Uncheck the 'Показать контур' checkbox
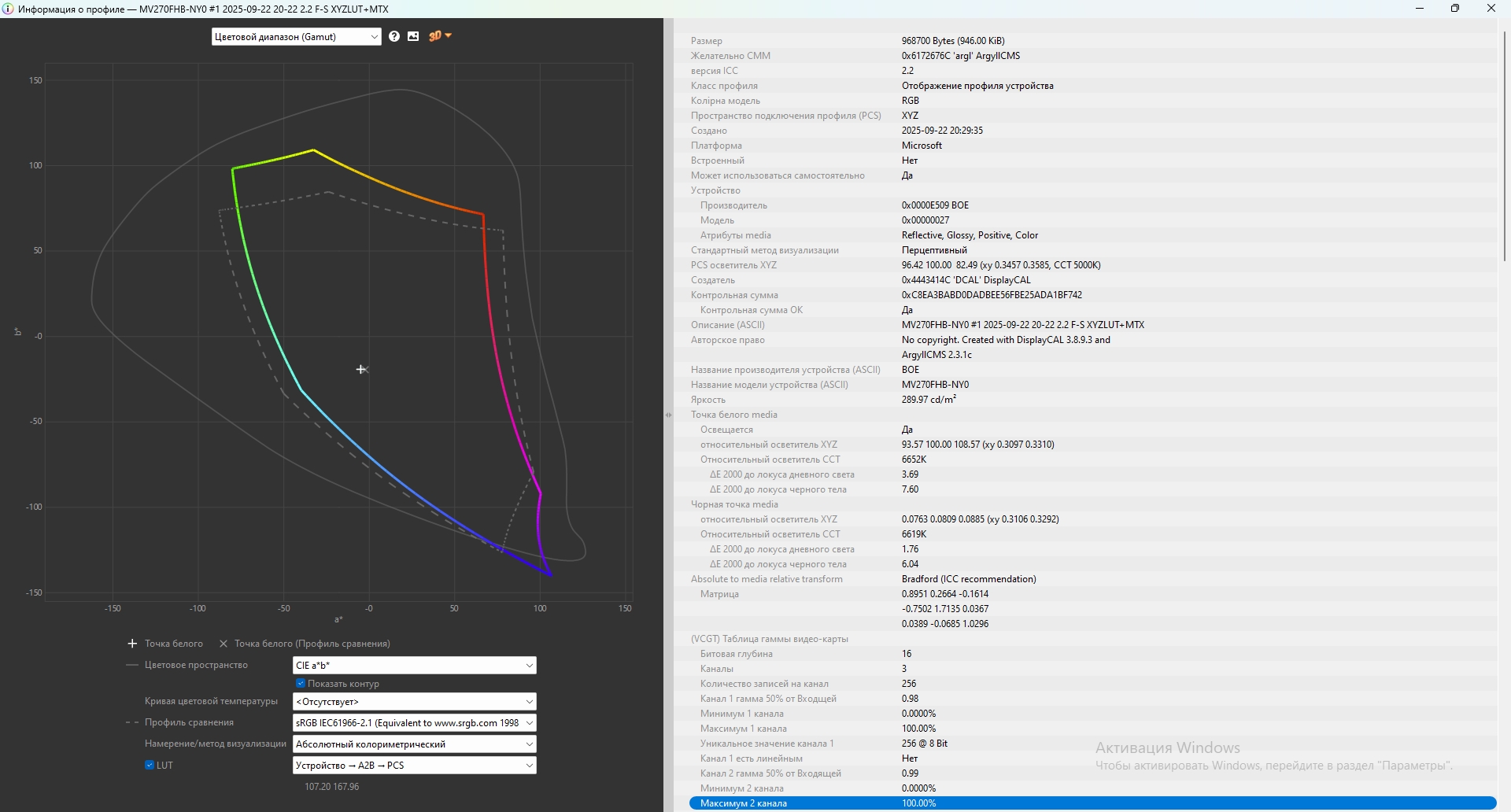Image resolution: width=1511 pixels, height=812 pixels. point(301,684)
